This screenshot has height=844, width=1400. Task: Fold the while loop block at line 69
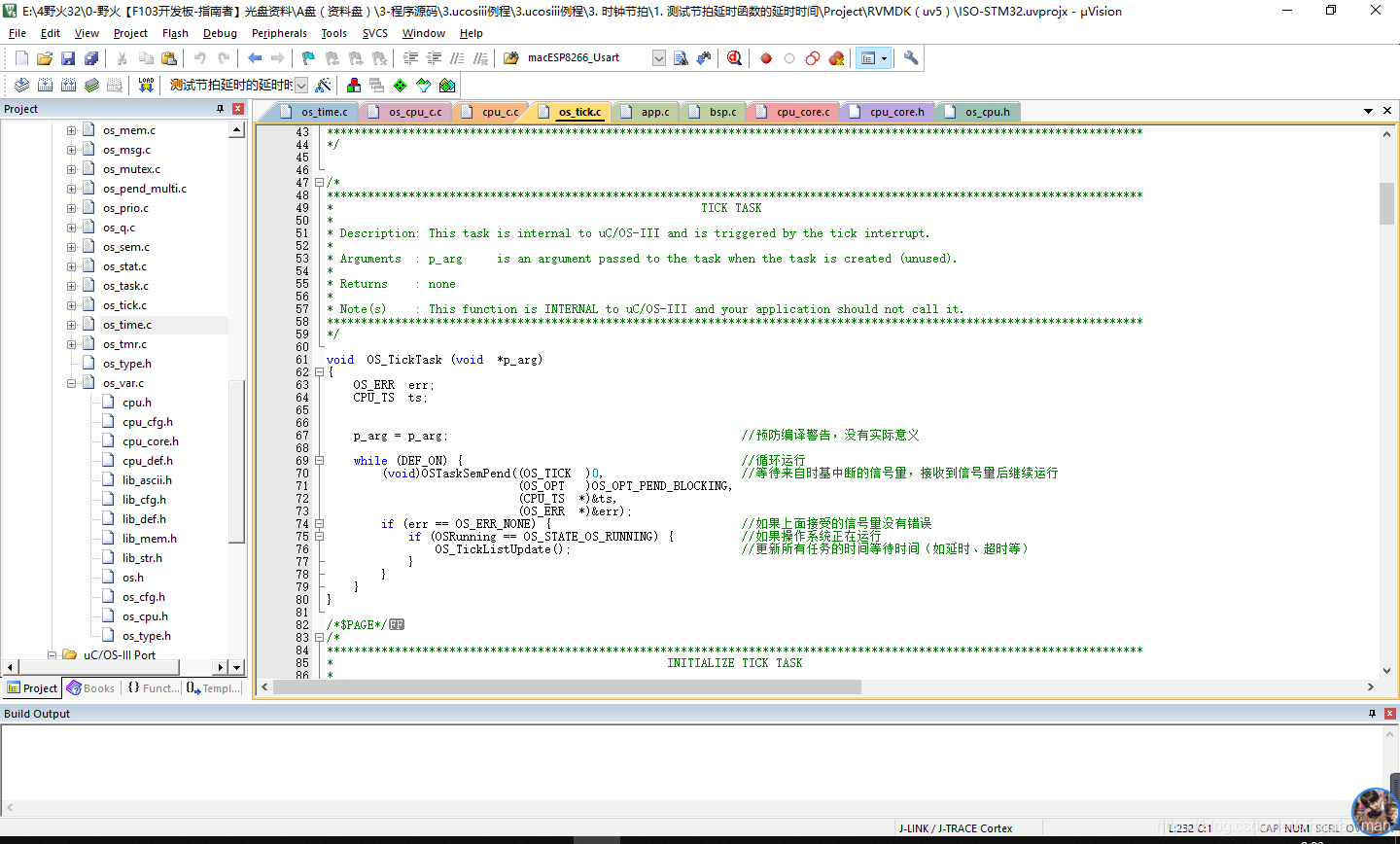319,461
